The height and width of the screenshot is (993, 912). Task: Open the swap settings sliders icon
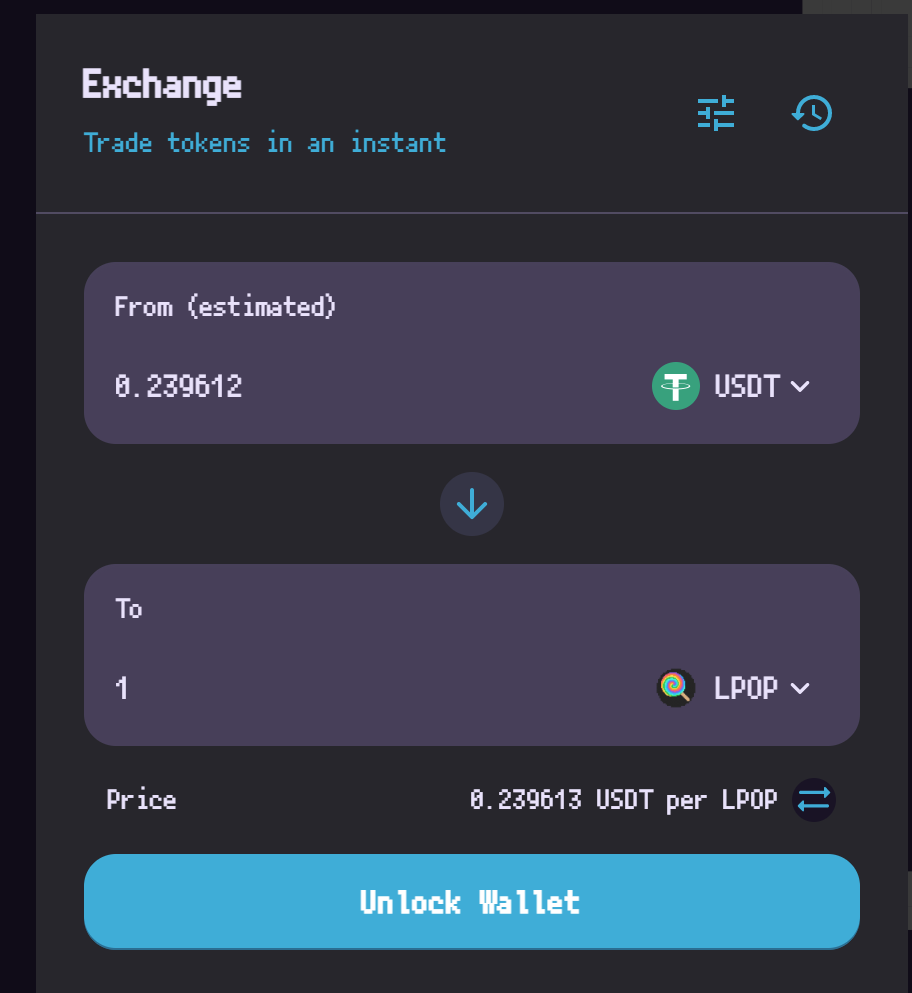716,113
